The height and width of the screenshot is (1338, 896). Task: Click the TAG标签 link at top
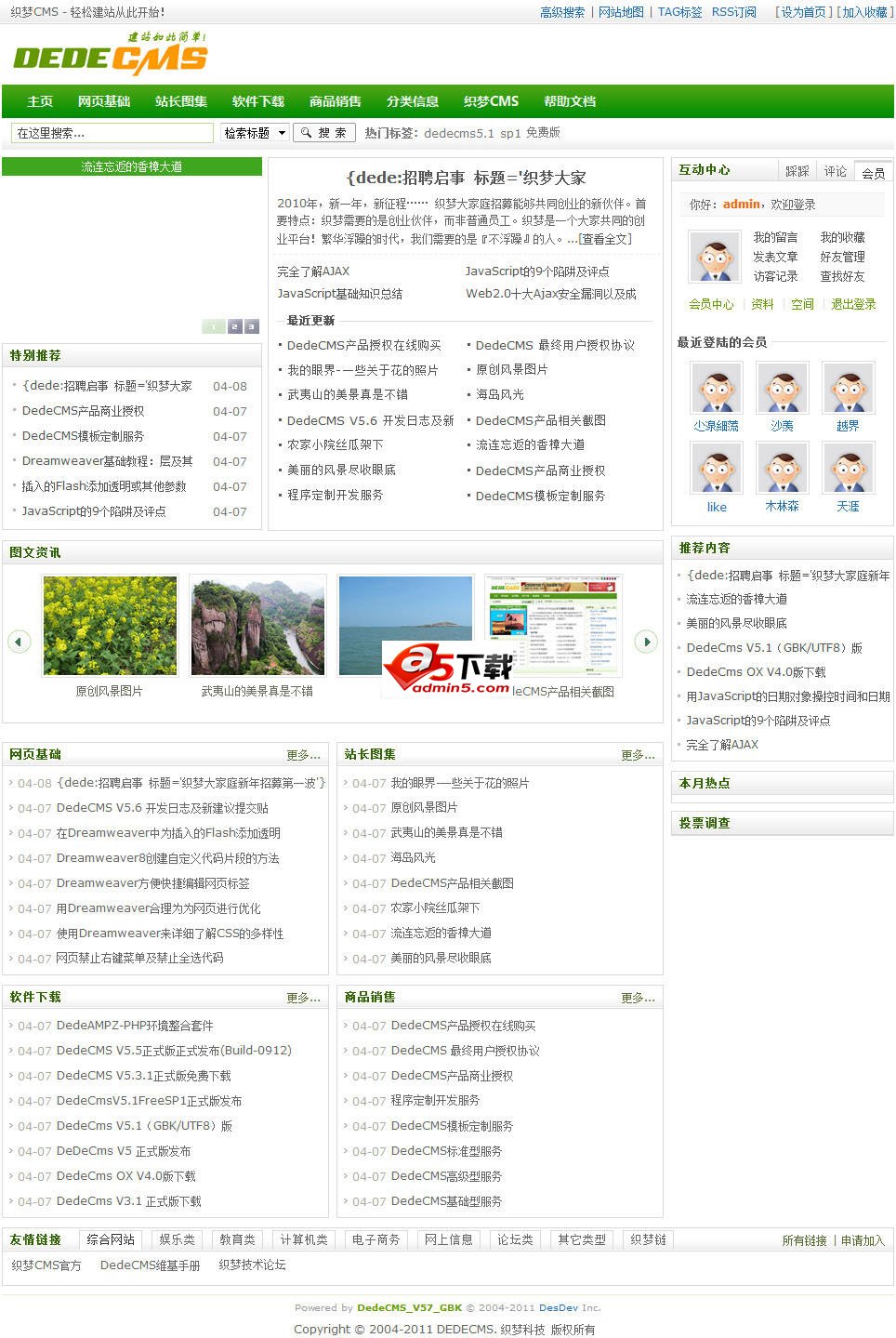(680, 12)
